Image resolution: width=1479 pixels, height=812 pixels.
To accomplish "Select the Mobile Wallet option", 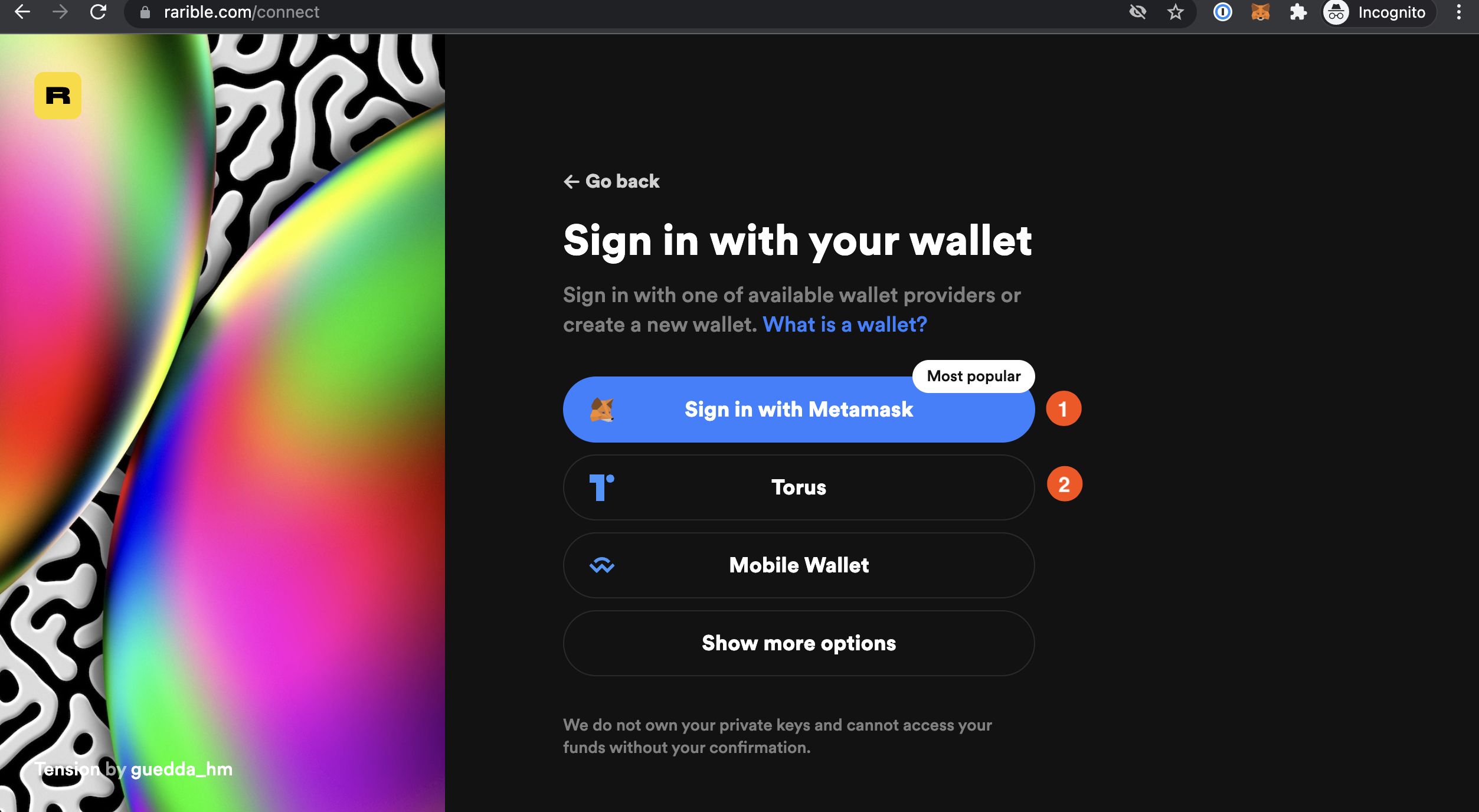I will click(x=799, y=565).
